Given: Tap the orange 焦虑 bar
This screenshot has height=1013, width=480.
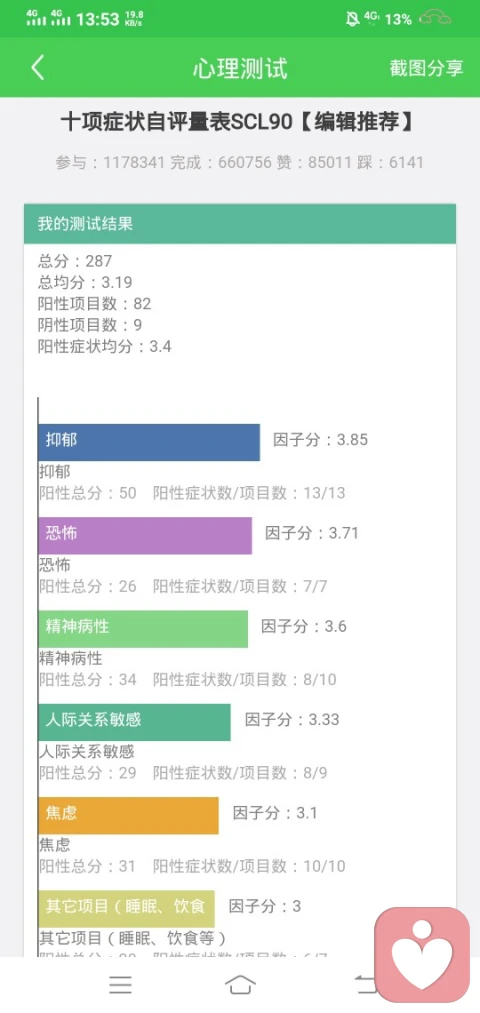Looking at the screenshot, I should coord(128,815).
